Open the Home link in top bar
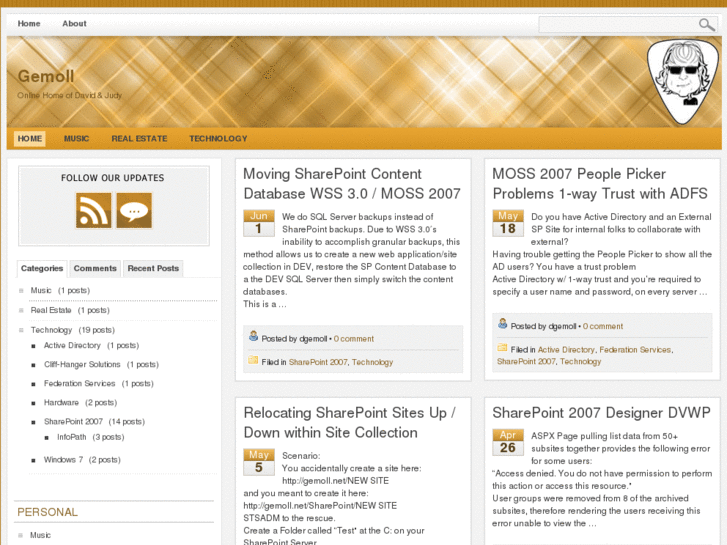727x545 pixels. click(x=29, y=24)
